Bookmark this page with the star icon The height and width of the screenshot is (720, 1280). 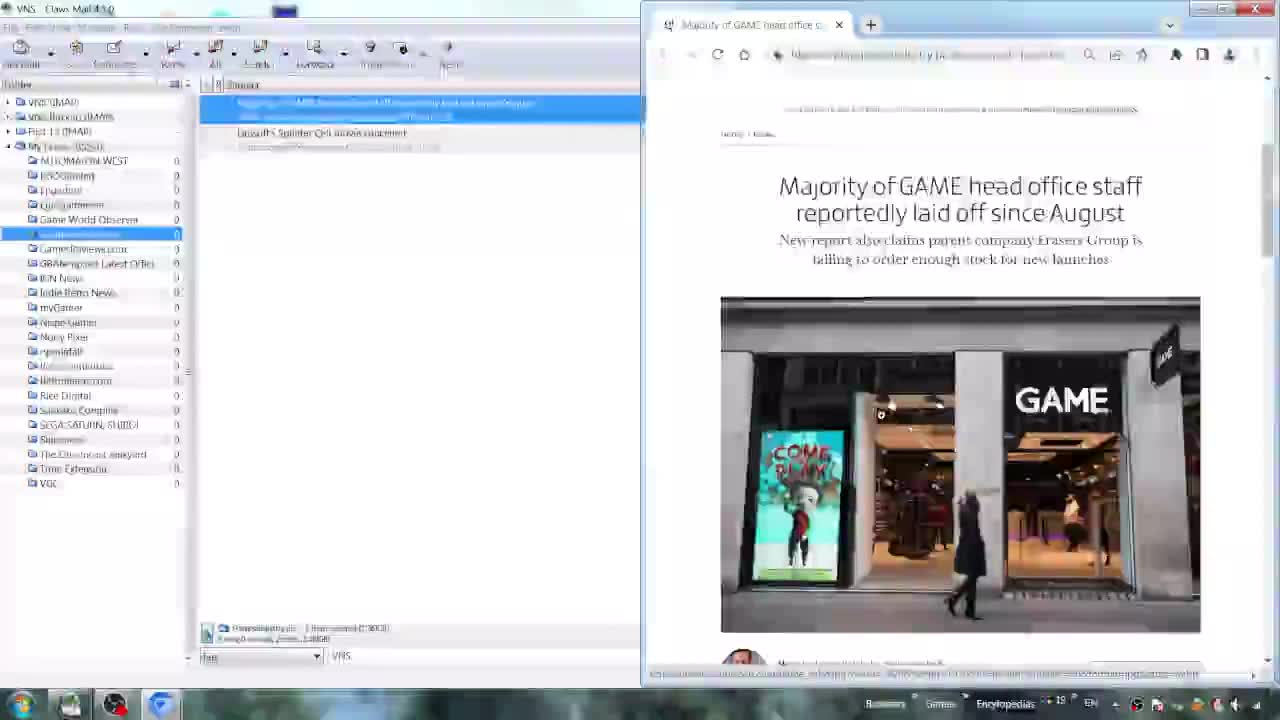click(x=1142, y=55)
